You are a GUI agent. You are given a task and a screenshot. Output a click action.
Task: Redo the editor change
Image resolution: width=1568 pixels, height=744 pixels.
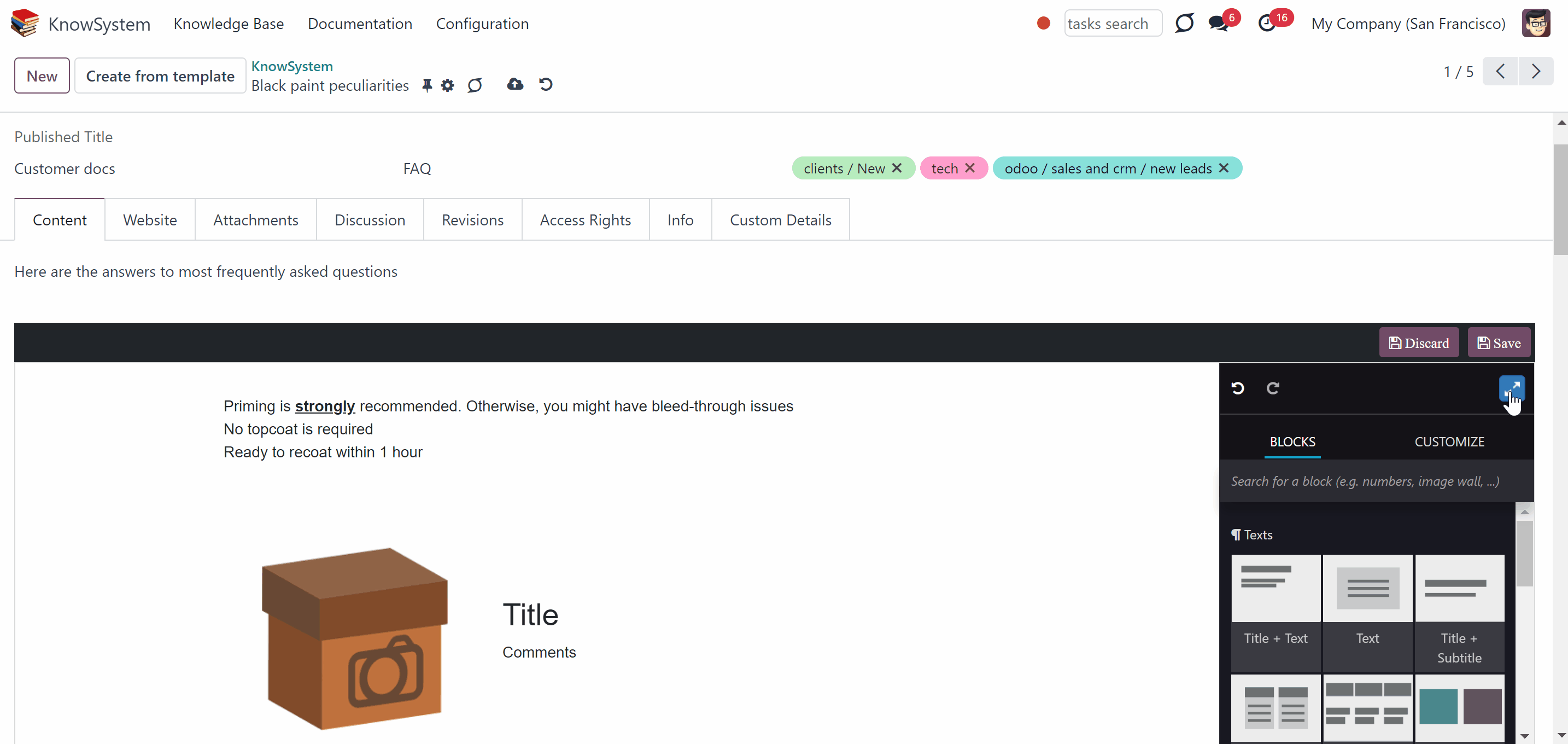[1273, 388]
